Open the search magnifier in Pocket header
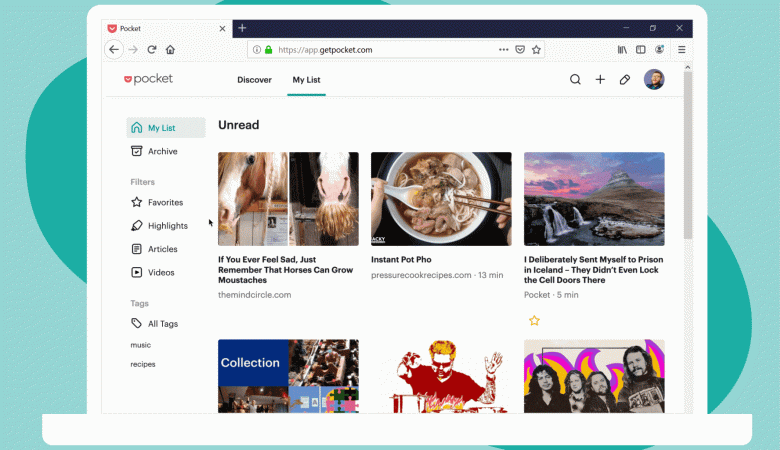 click(x=575, y=80)
